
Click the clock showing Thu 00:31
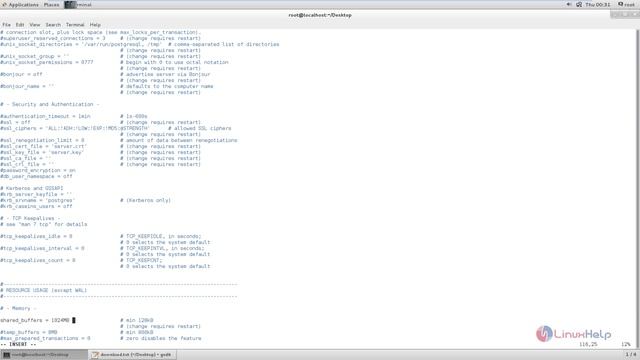click(598, 4)
